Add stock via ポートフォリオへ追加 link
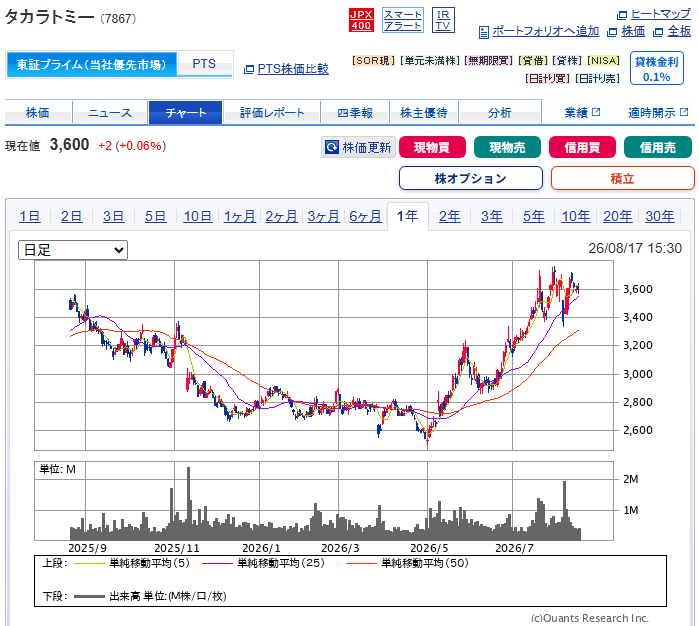 (x=545, y=31)
